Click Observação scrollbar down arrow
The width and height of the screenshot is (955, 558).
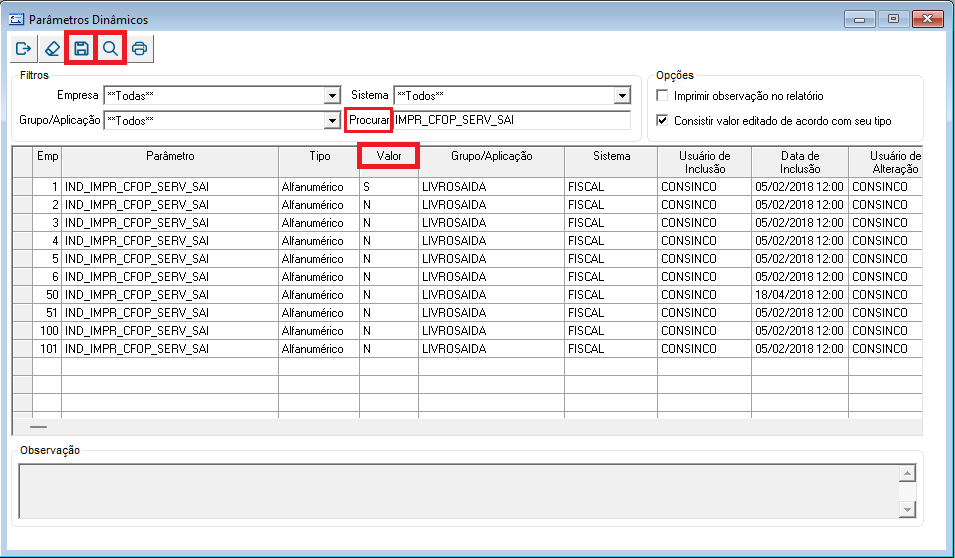pos(907,509)
